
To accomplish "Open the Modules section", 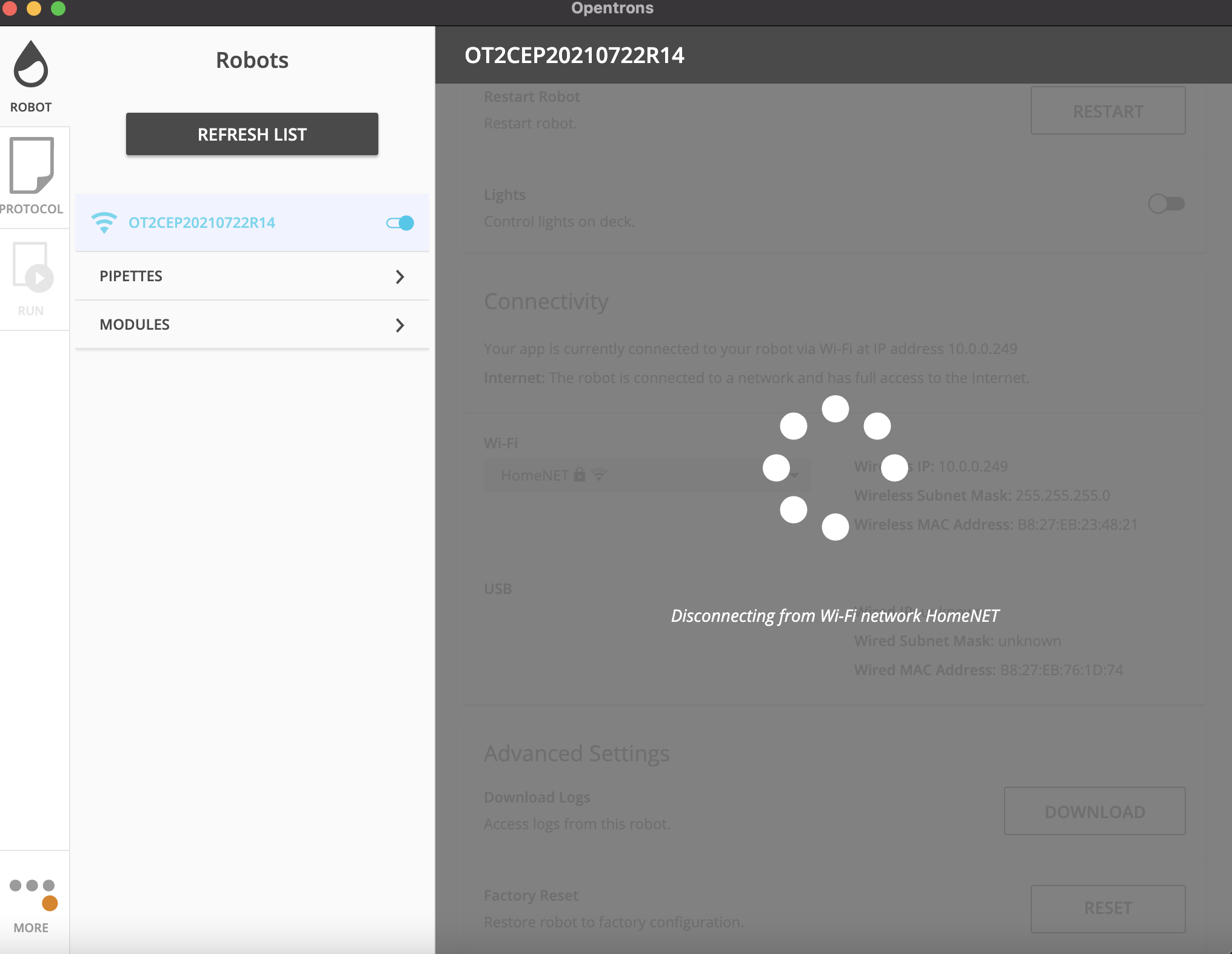I will click(x=252, y=324).
